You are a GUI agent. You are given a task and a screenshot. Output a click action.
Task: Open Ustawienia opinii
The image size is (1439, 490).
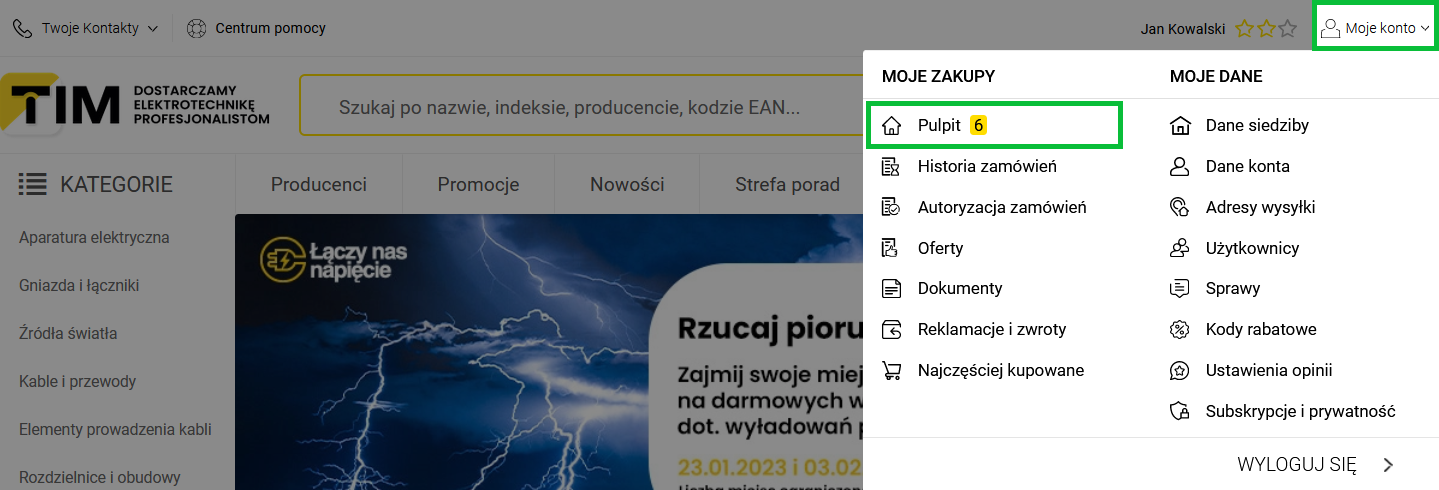(x=1269, y=370)
